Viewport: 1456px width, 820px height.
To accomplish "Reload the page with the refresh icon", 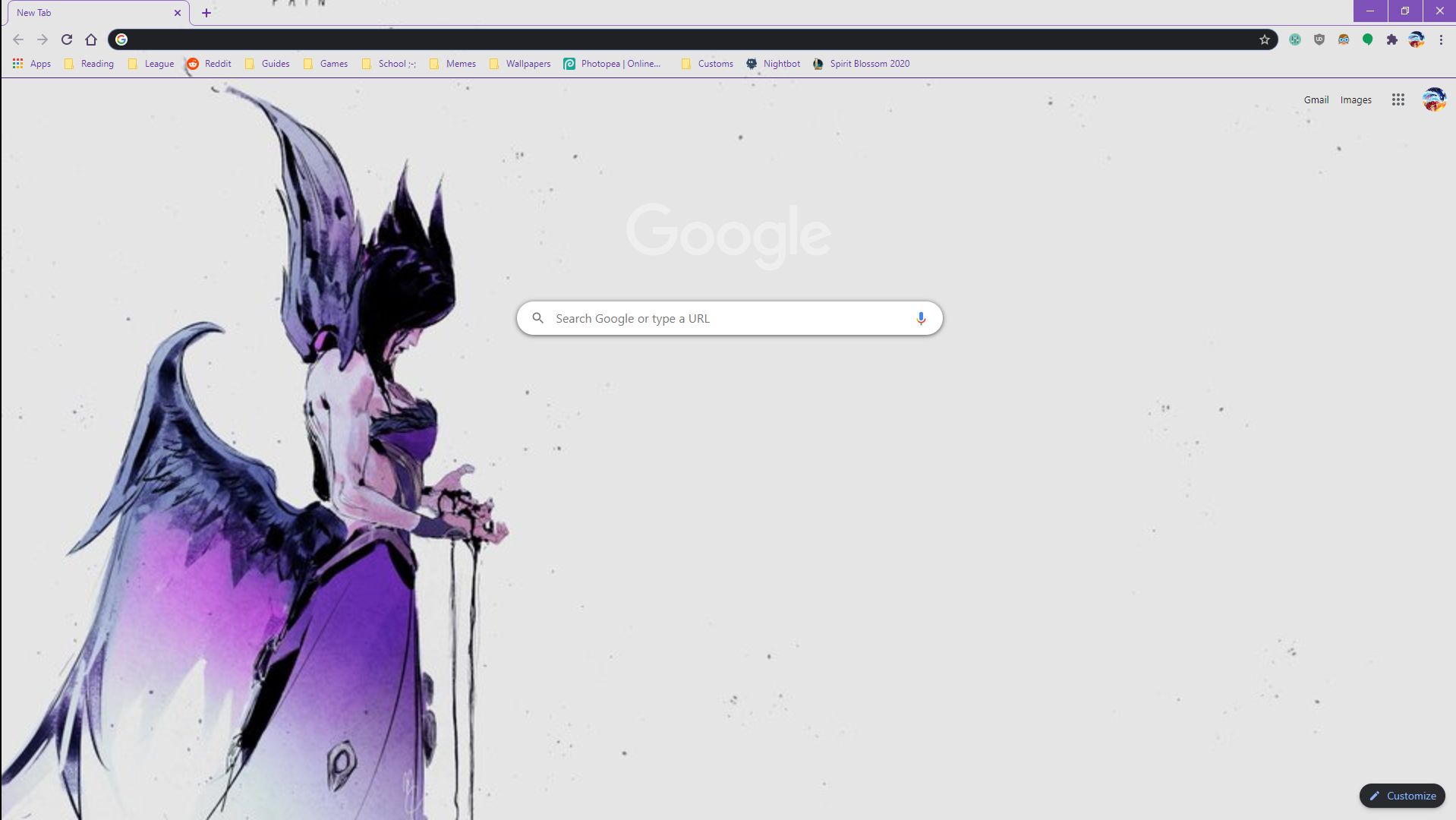I will (67, 39).
